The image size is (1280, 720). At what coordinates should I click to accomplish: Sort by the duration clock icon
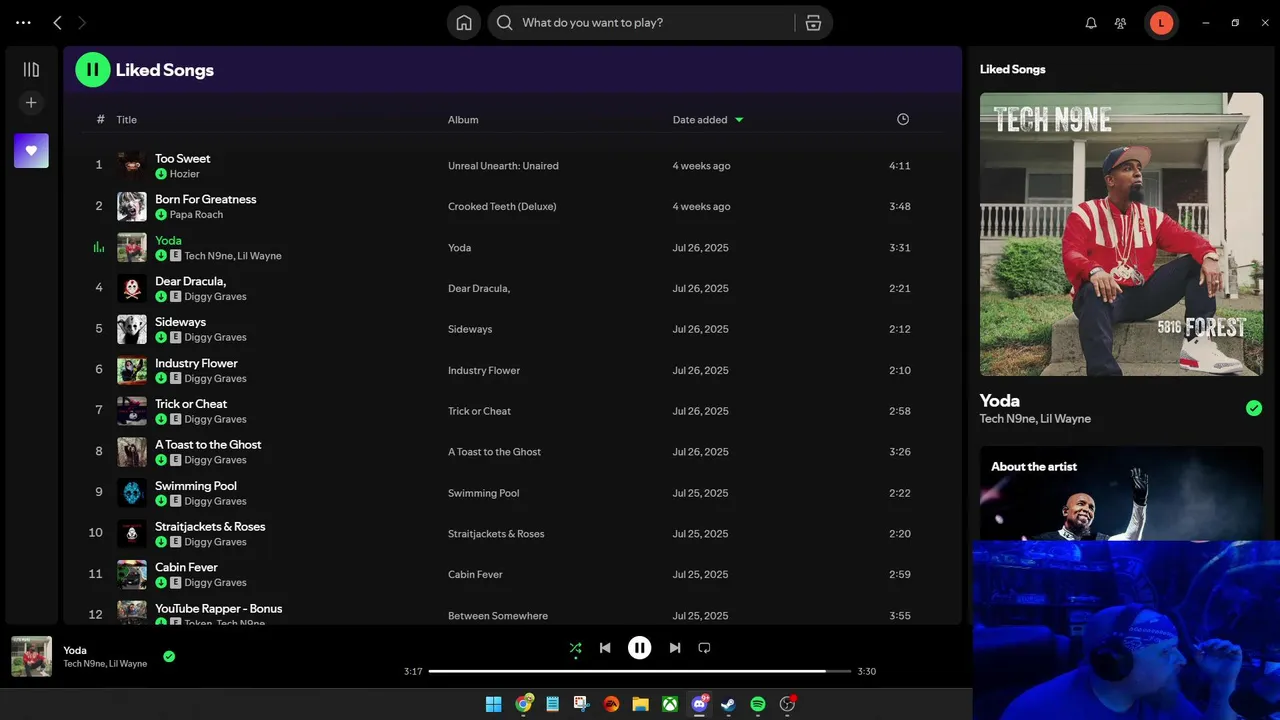pos(903,119)
